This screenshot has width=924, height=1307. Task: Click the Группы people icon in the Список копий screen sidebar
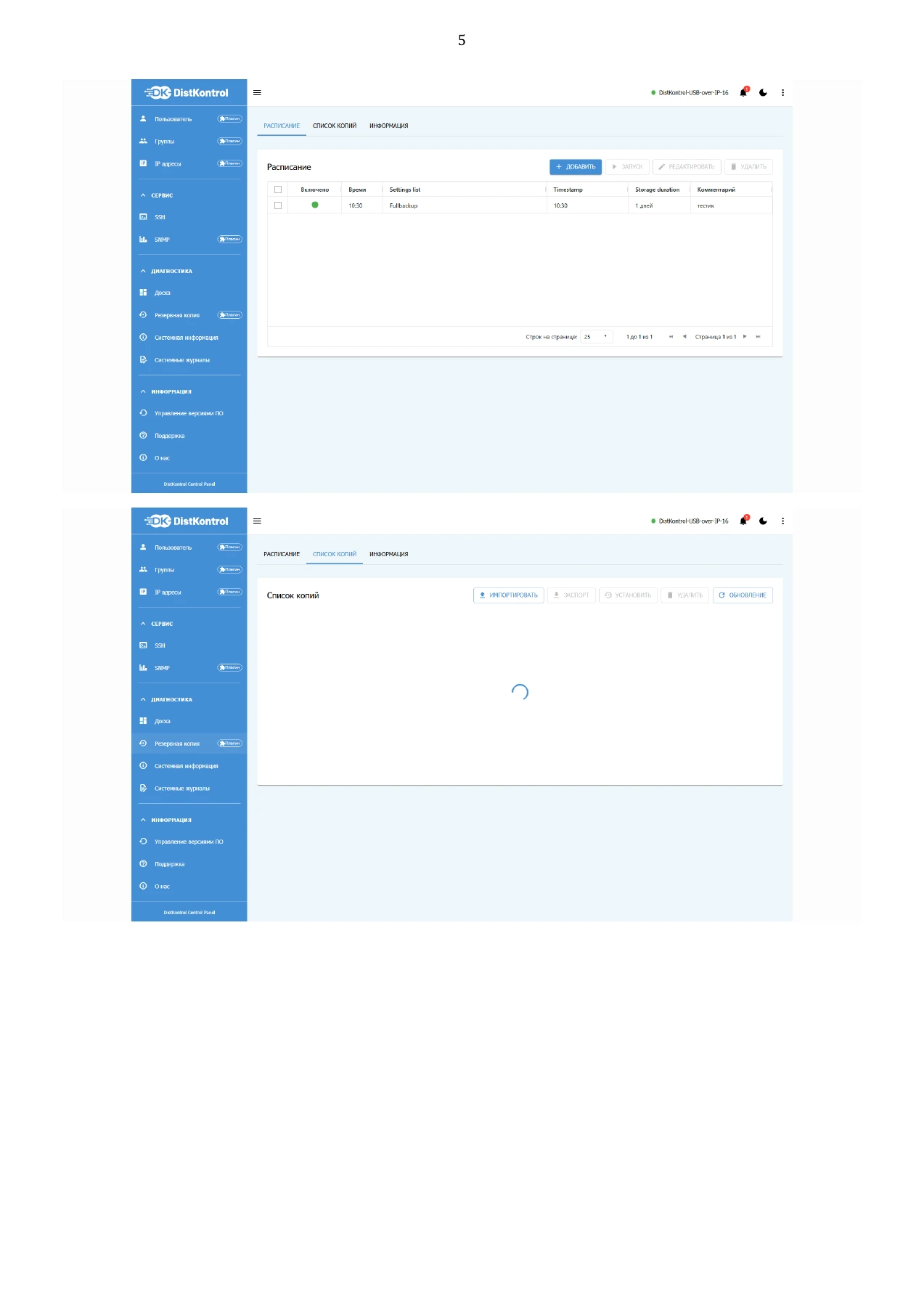tap(143, 570)
